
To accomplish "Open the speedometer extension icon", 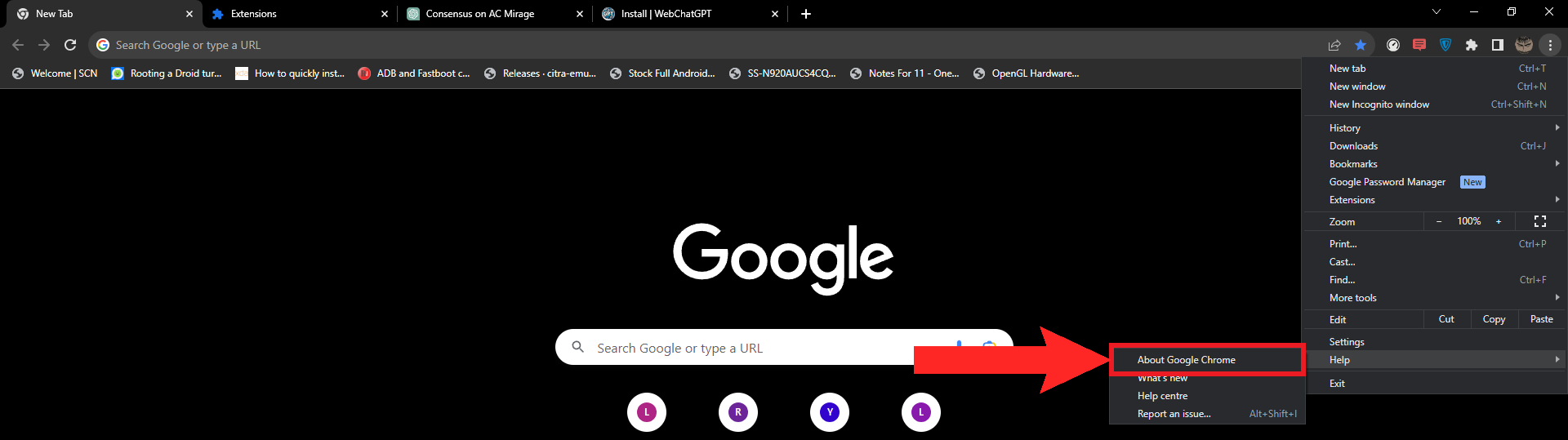I will pos(1393,45).
